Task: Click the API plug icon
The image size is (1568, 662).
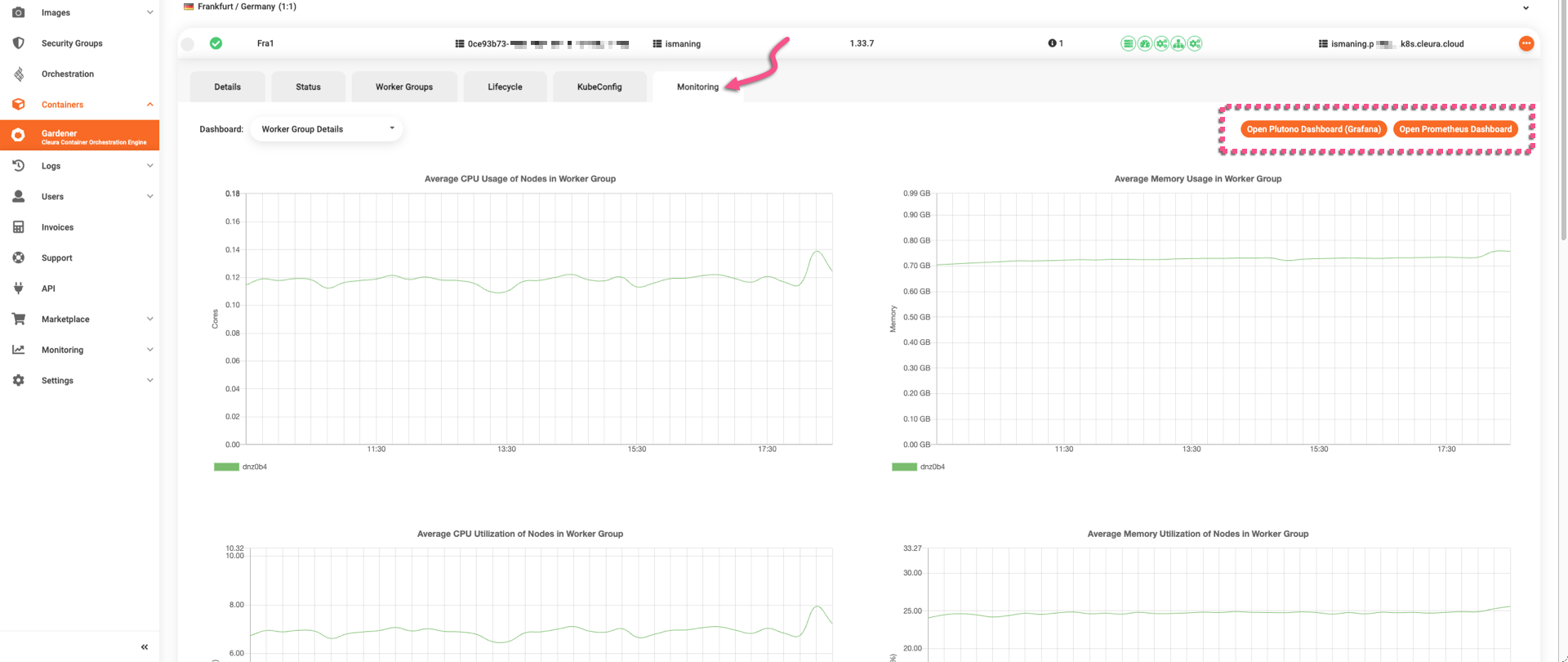Action: point(18,289)
